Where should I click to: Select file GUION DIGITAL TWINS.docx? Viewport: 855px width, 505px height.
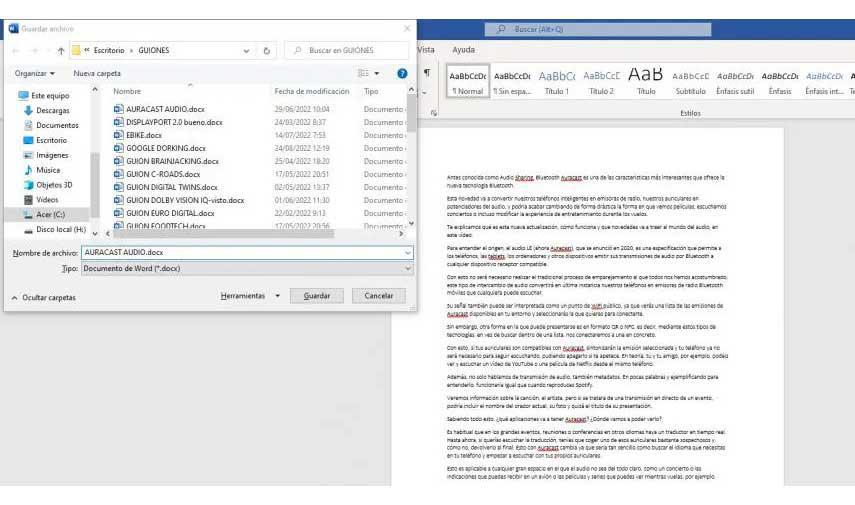coord(166,187)
